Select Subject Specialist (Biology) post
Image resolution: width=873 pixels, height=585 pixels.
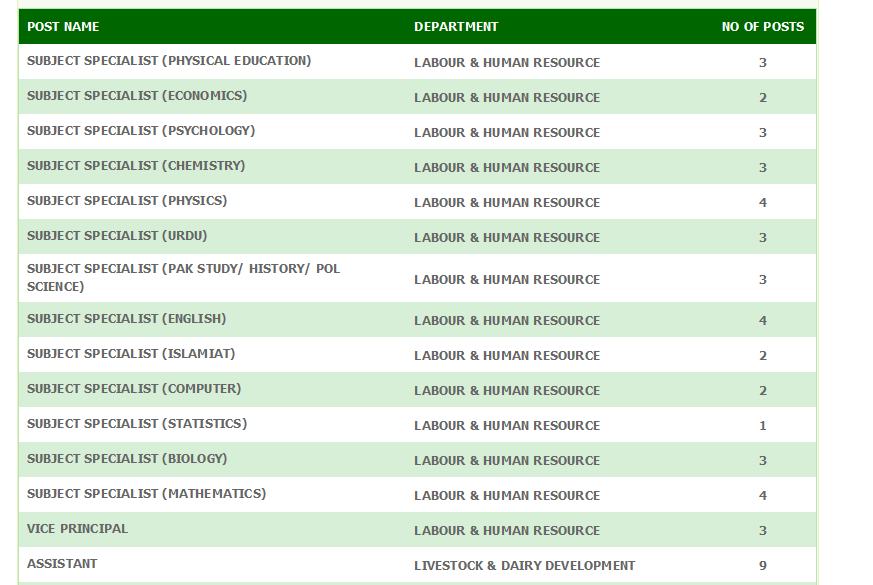(x=127, y=459)
